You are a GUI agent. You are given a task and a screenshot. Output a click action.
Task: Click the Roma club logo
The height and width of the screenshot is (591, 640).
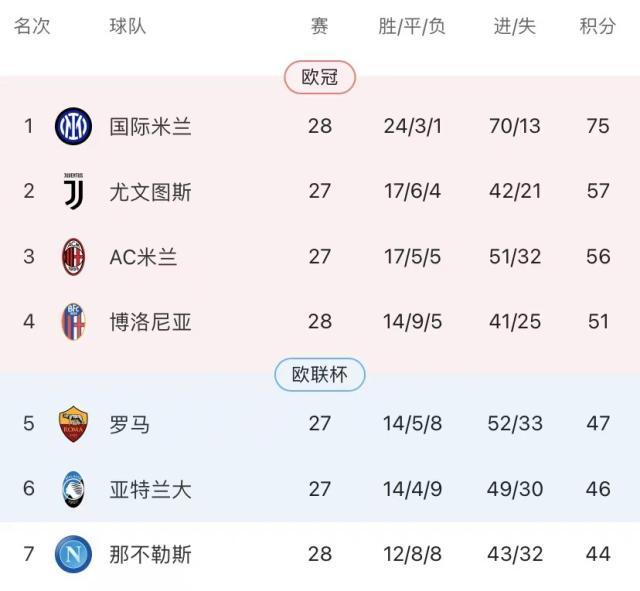[73, 423]
